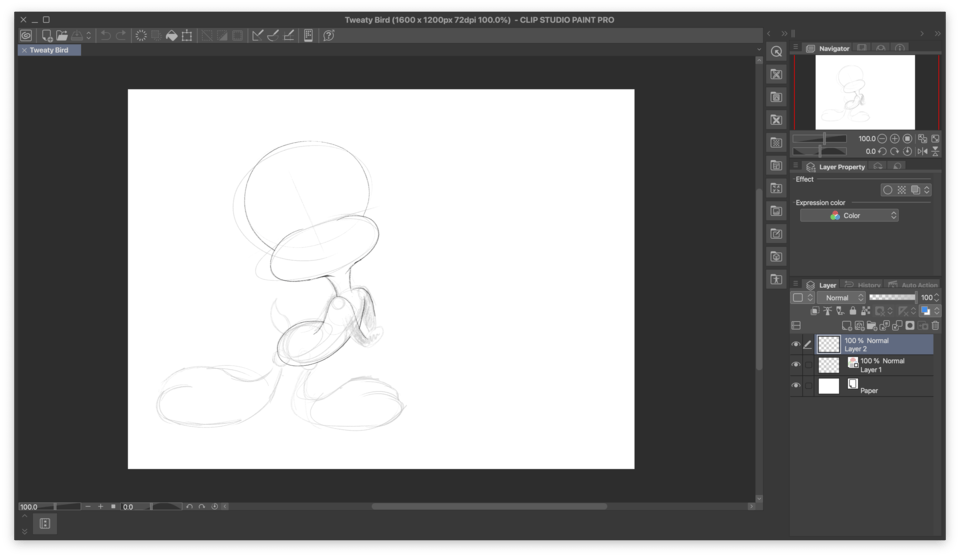960x557 pixels.
Task: Select the Paper layer
Action: [x=874, y=386]
